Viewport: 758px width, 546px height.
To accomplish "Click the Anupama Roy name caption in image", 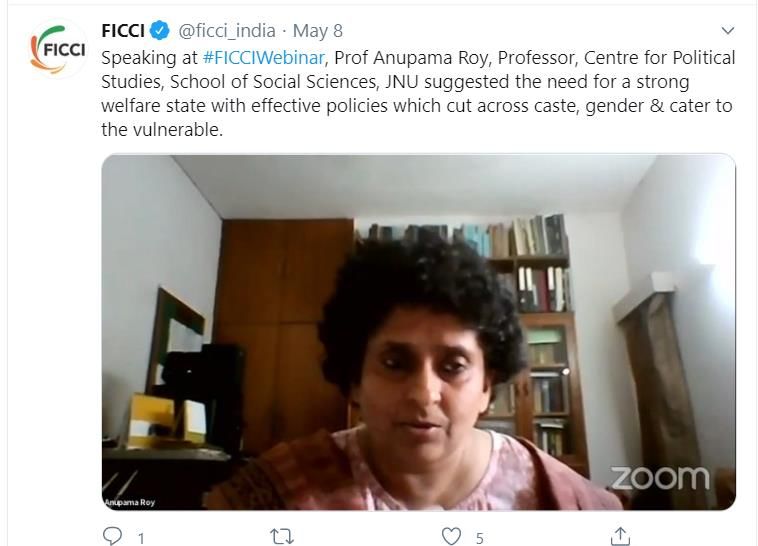I will point(131,502).
